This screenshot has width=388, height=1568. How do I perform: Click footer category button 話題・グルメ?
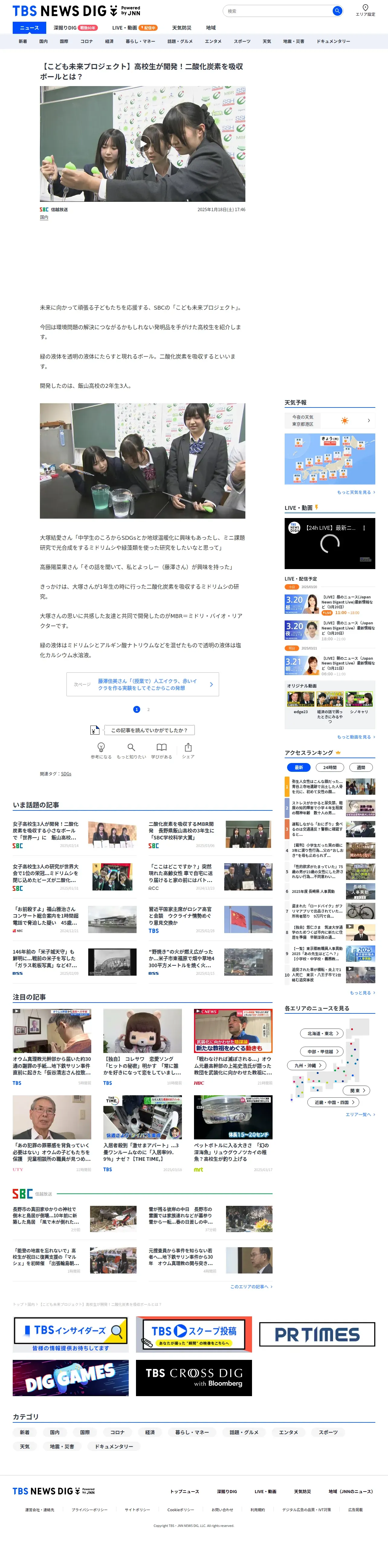[x=244, y=1432]
